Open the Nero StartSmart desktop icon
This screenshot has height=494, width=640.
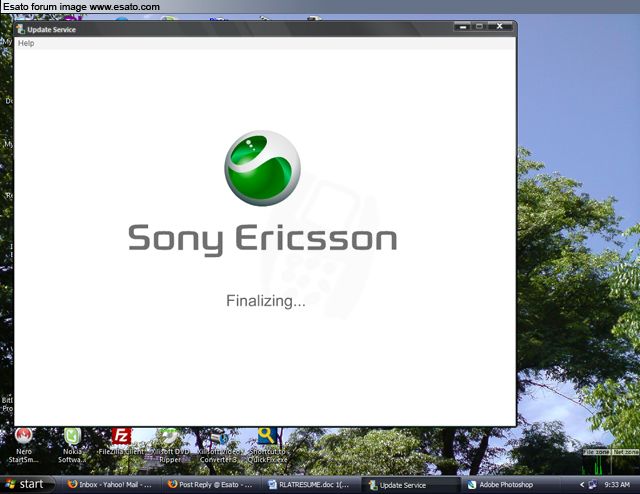24,445
